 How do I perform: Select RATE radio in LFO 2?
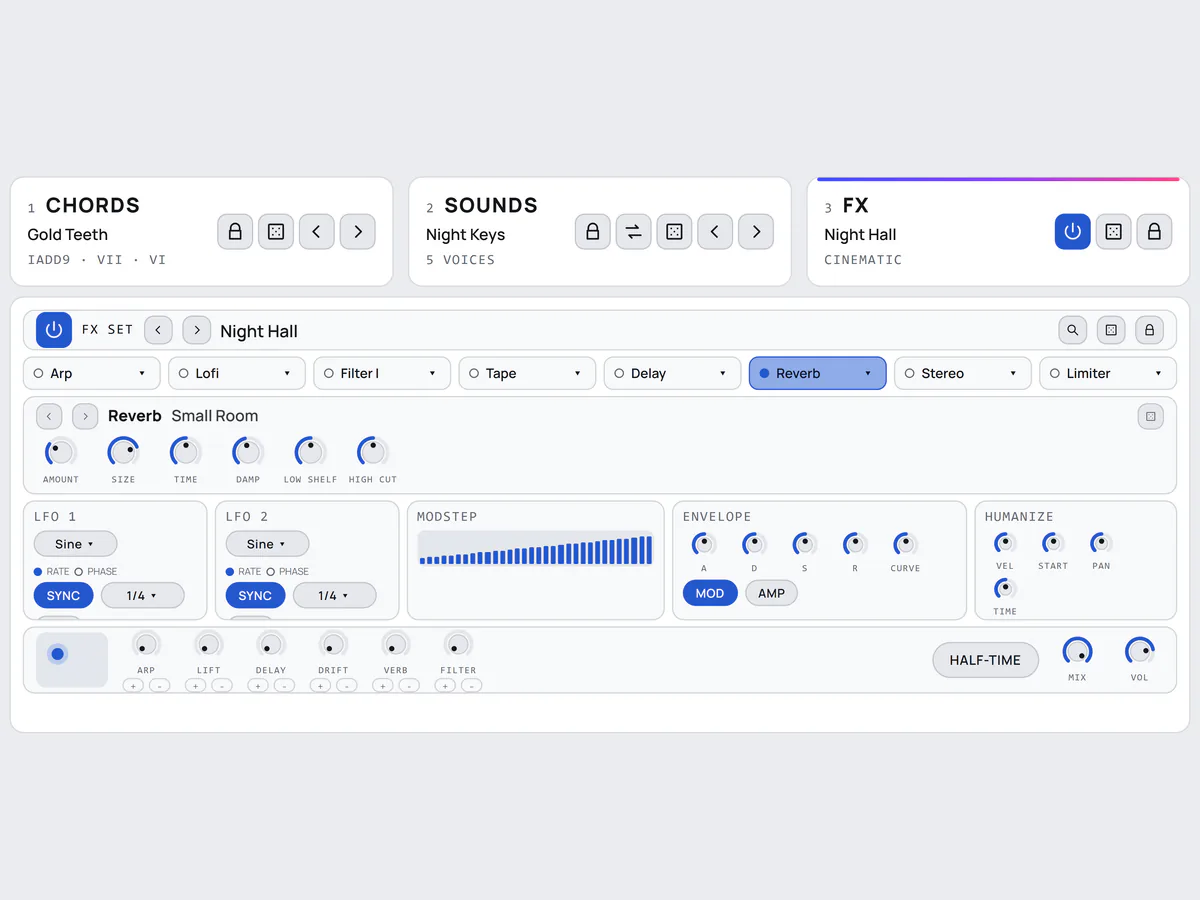(230, 572)
